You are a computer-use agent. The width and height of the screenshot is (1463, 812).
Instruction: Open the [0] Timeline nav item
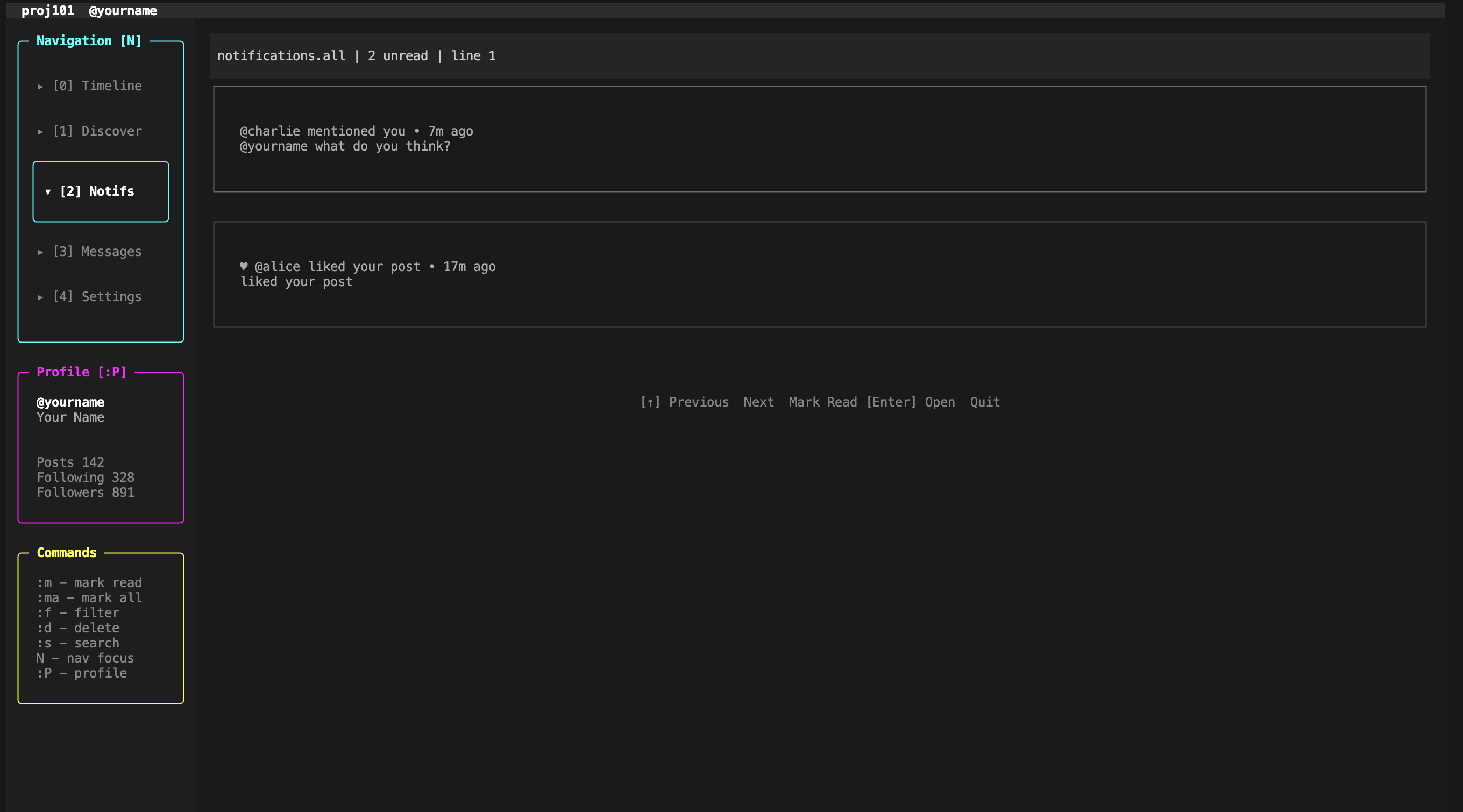pyautogui.click(x=97, y=86)
